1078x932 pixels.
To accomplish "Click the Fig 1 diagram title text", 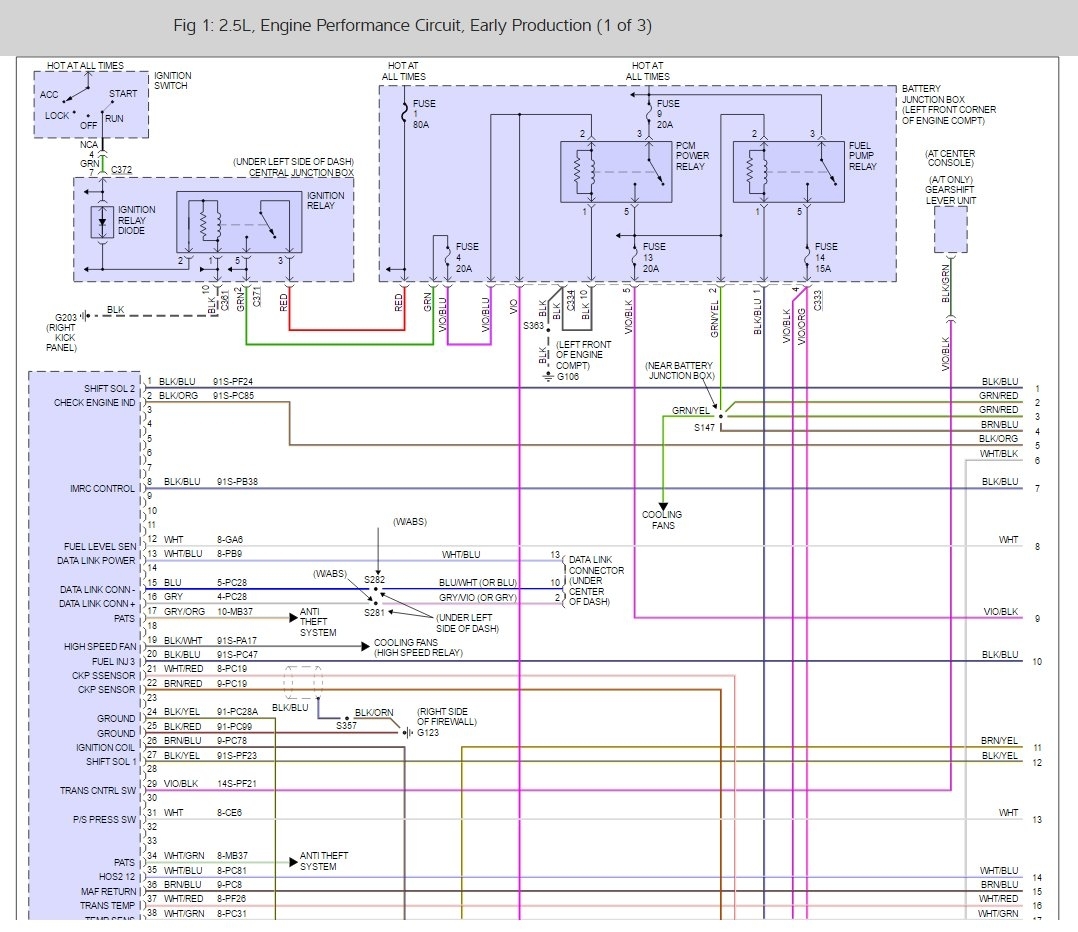I will [412, 25].
